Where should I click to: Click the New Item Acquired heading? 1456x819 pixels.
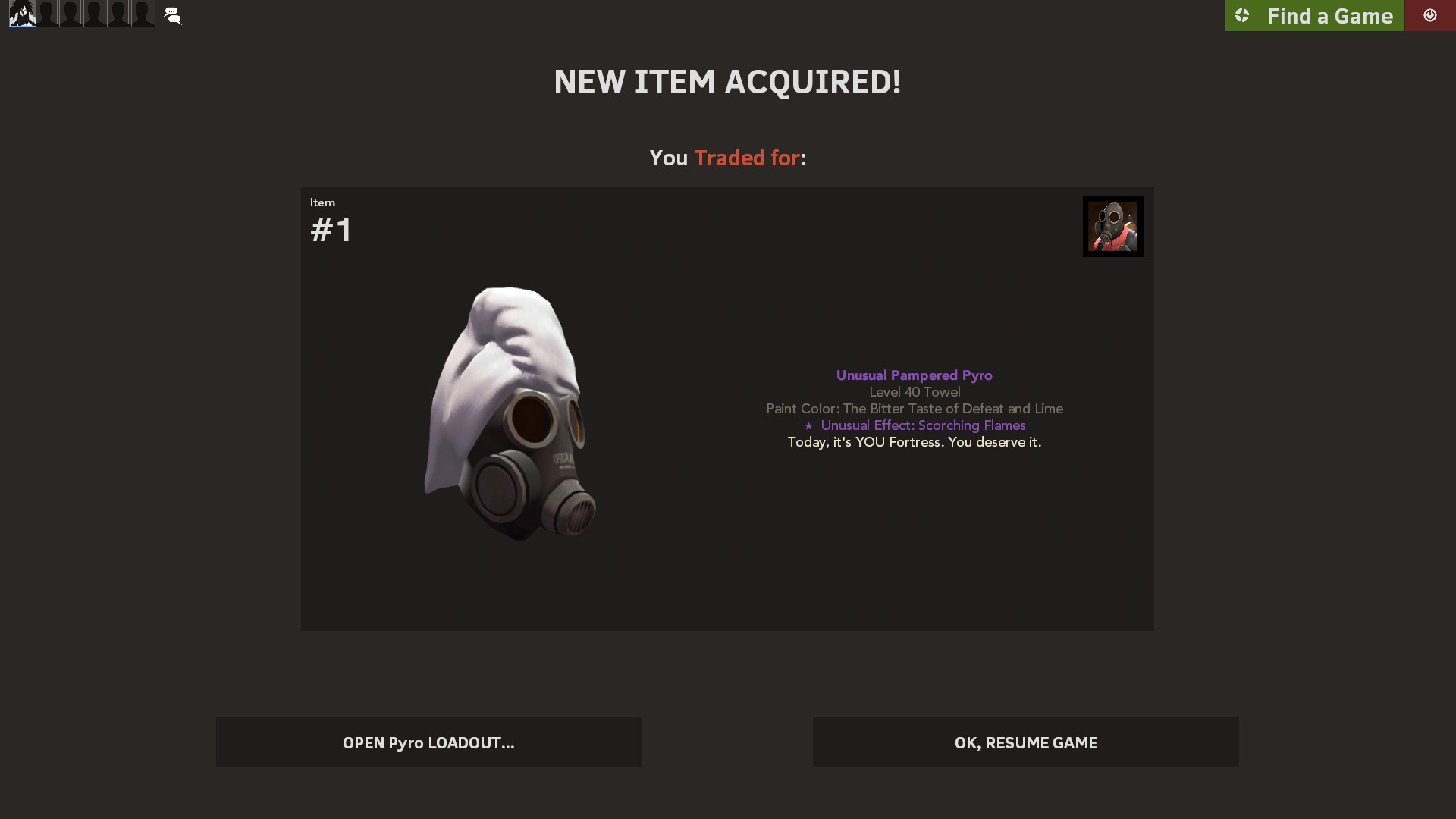point(727,82)
